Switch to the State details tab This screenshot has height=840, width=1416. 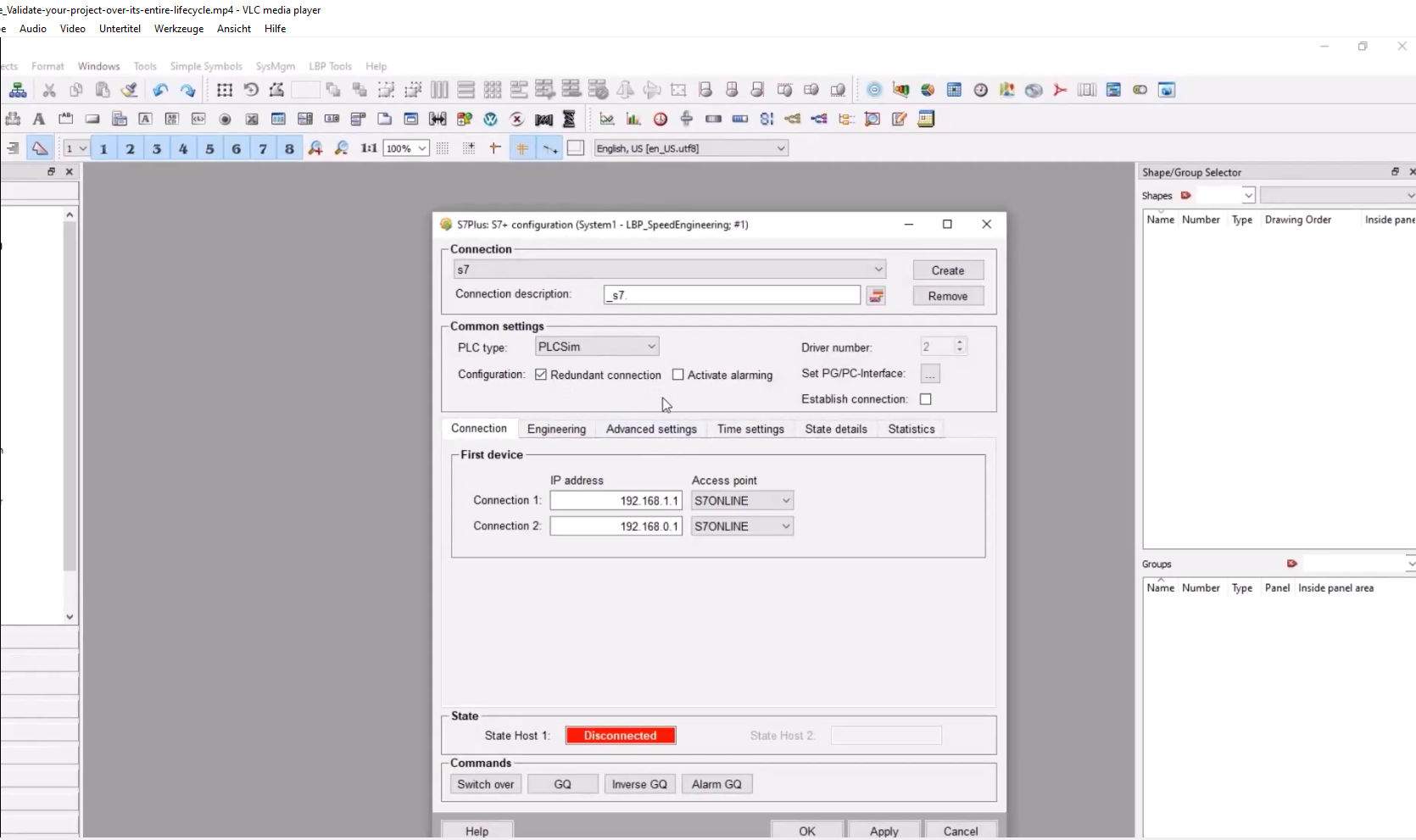tap(836, 429)
